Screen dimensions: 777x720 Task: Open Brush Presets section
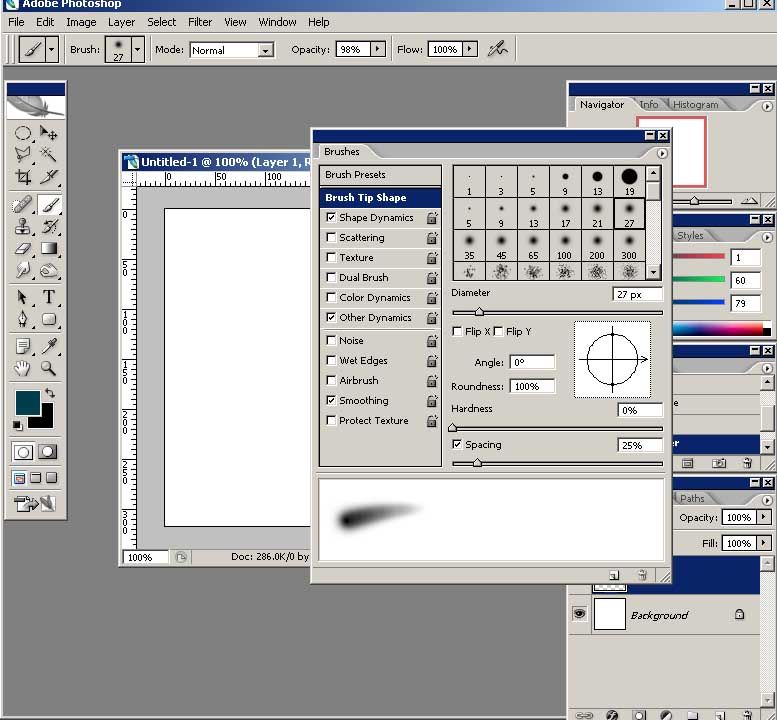click(380, 175)
